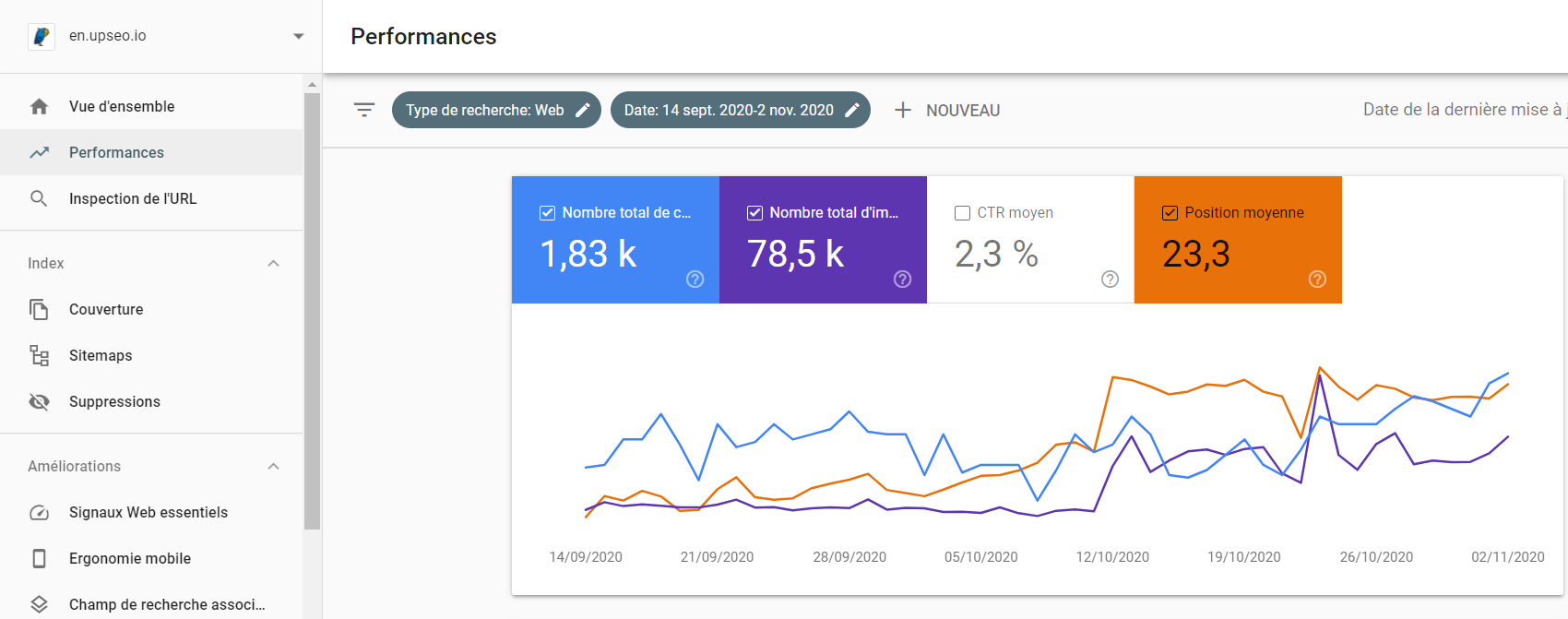1568x619 pixels.
Task: Click the Sitemaps tree icon
Action: click(x=39, y=355)
